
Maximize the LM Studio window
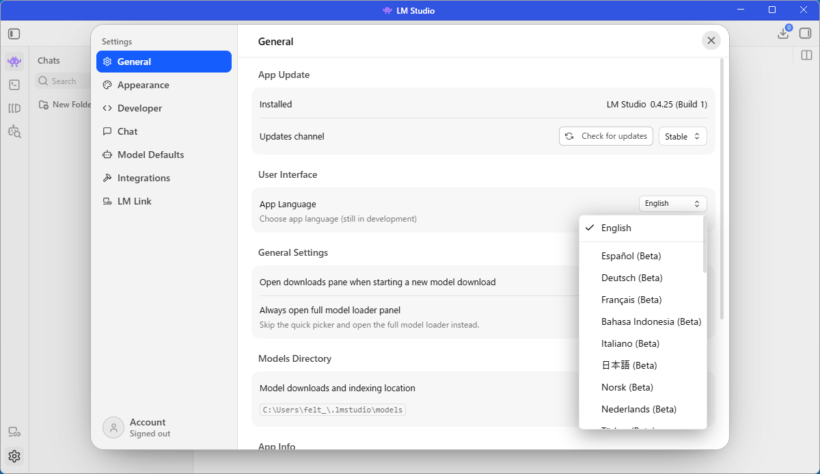772,10
